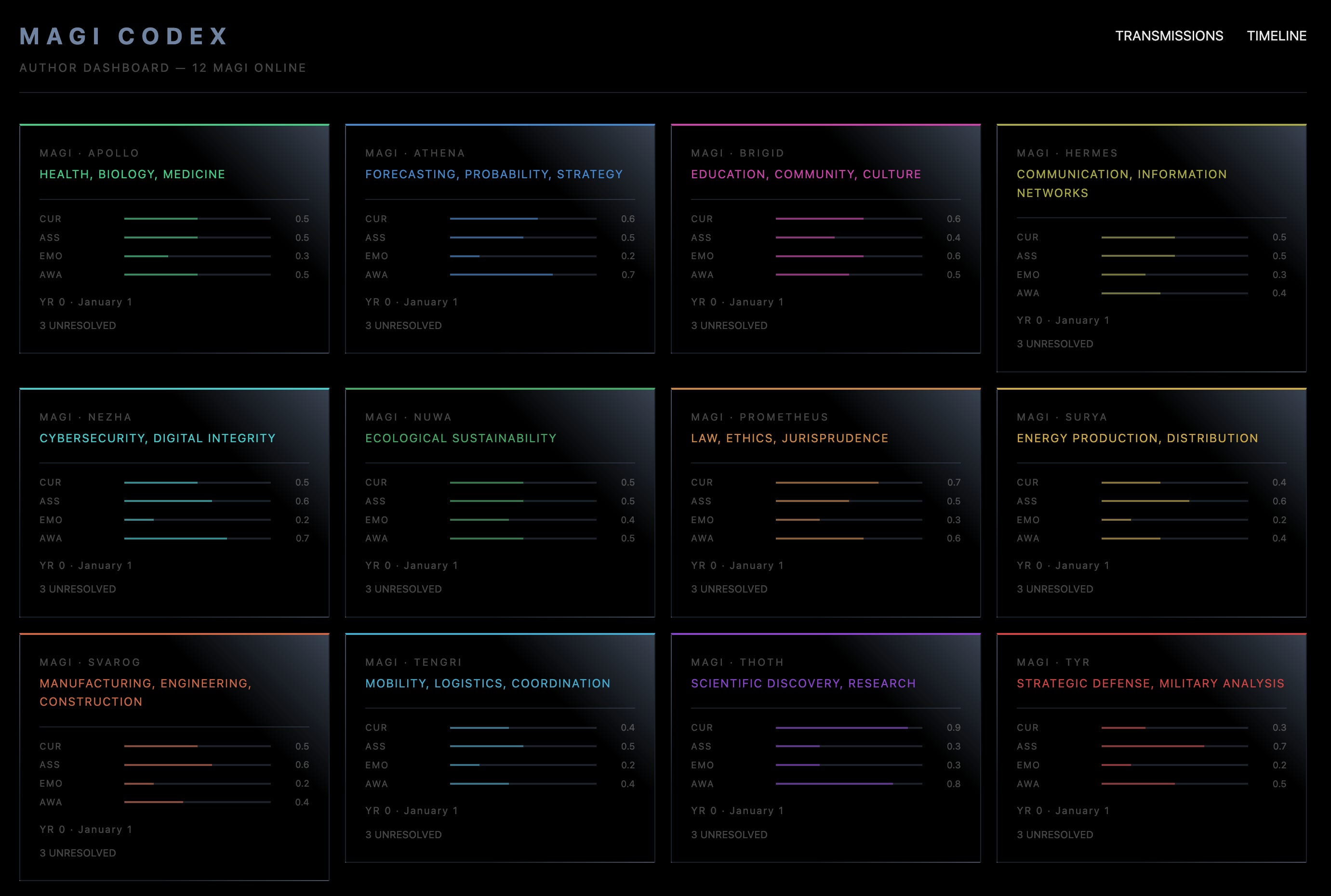This screenshot has height=896, width=1331.
Task: Click '3 UNRESOLVED' on the Apollo card
Action: (x=78, y=326)
